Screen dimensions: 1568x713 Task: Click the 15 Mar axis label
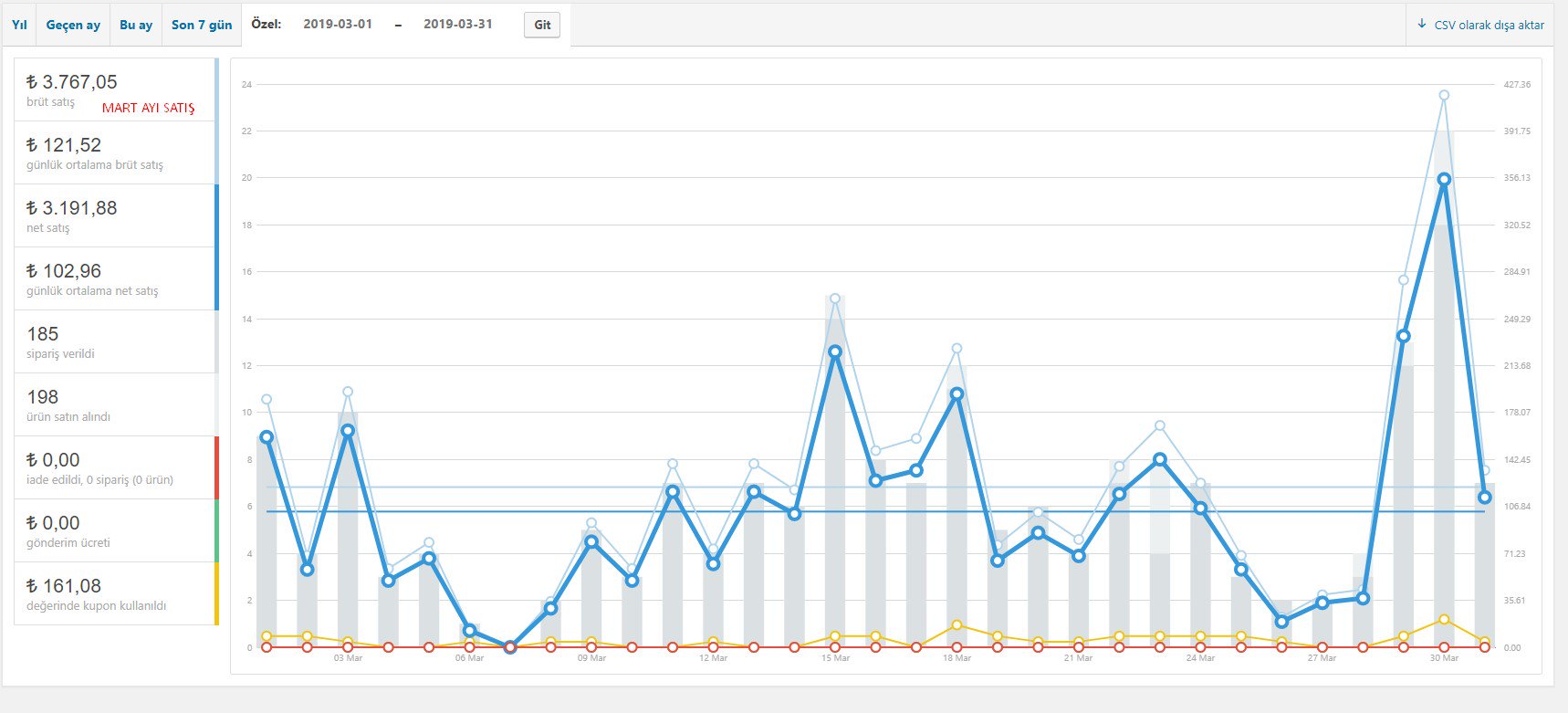click(x=835, y=658)
